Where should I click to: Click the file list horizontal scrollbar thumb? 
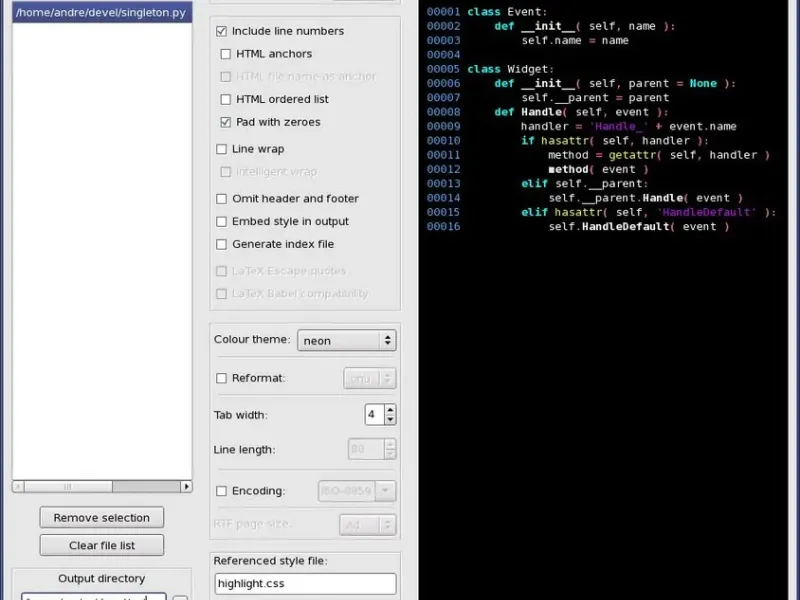[x=68, y=487]
